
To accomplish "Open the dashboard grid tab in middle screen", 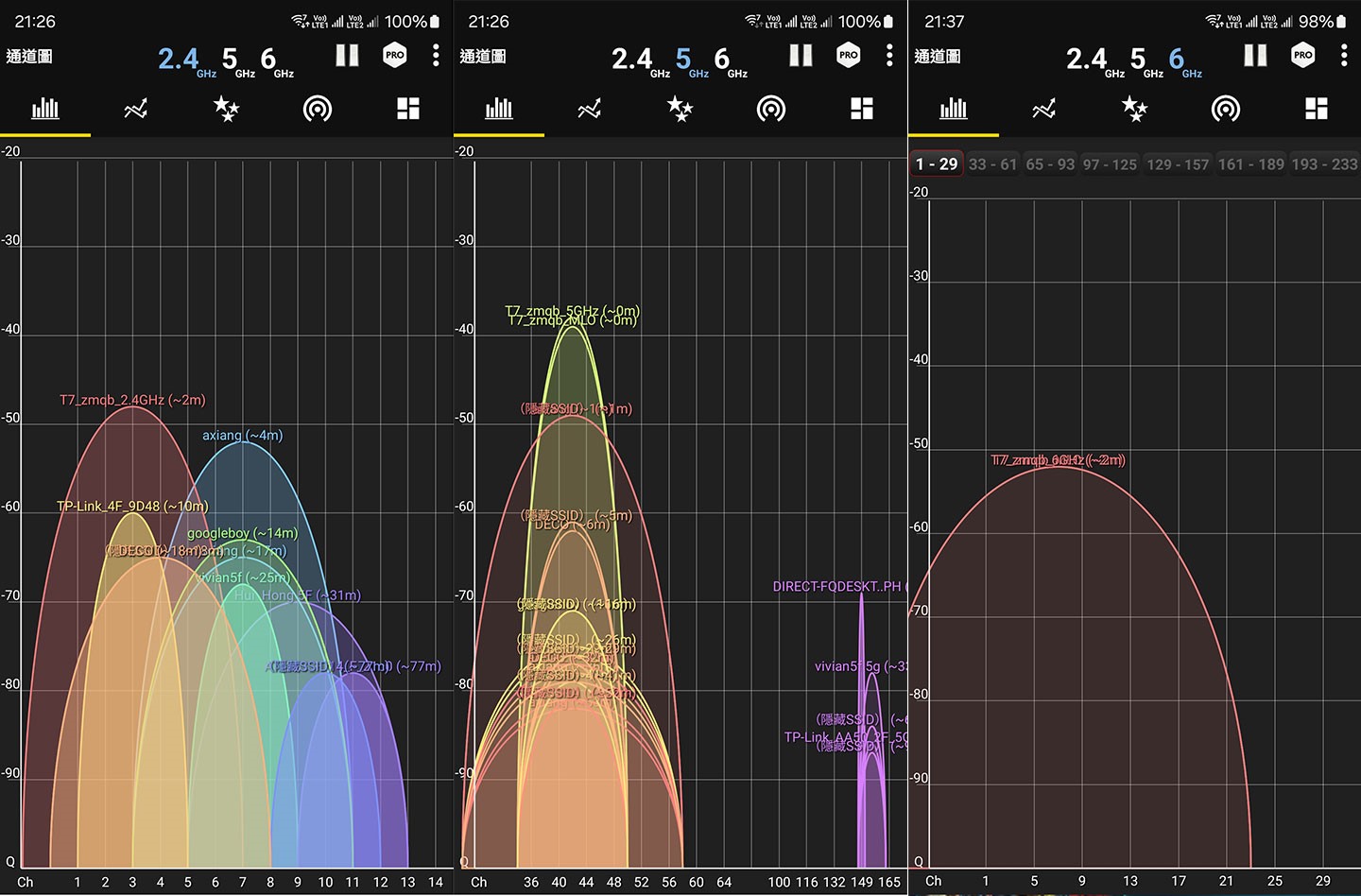I will 862,109.
